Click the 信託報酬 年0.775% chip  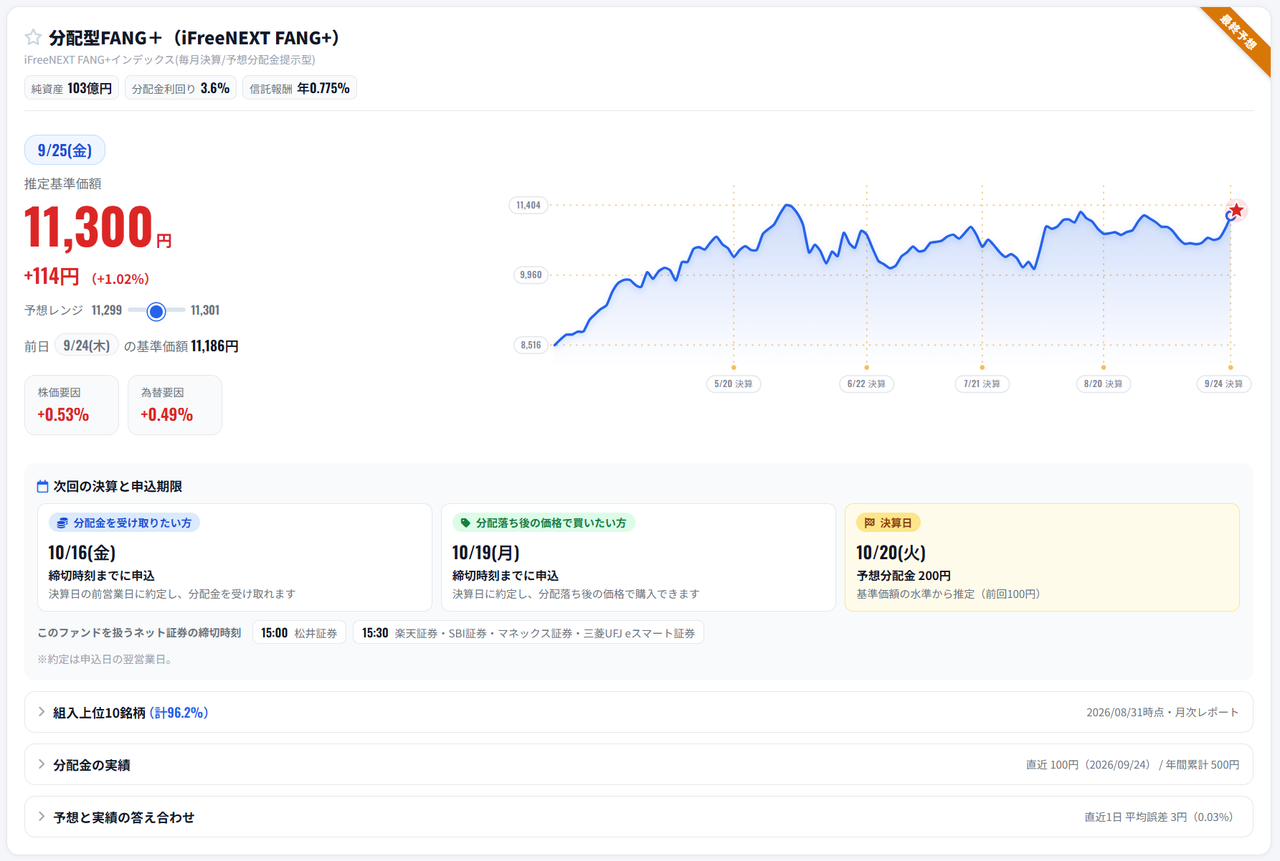coord(300,88)
